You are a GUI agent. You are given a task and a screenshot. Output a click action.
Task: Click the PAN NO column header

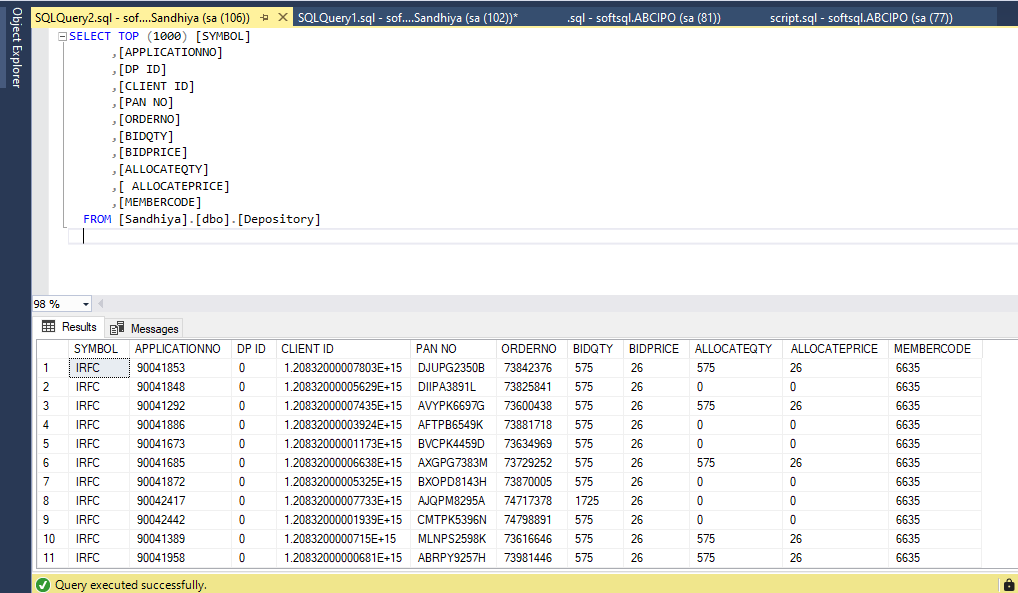coord(435,349)
